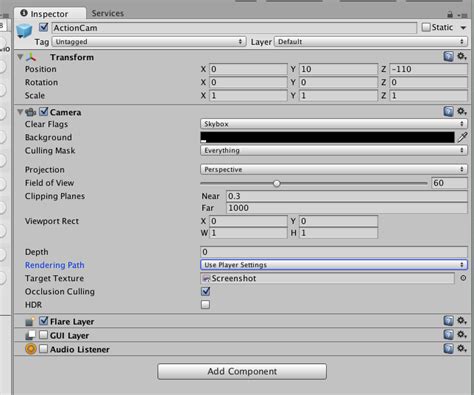Click the Near clipping plane field

click(347, 196)
